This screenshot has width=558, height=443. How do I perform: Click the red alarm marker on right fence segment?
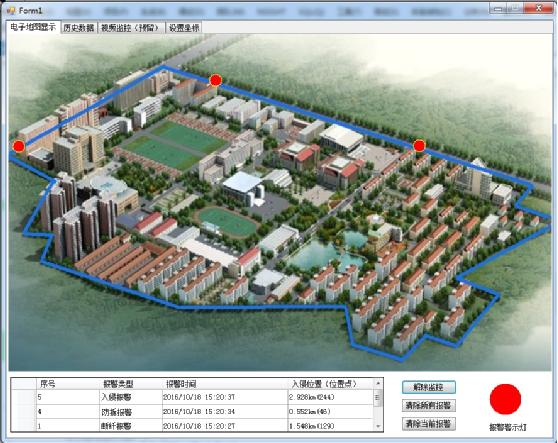click(419, 145)
